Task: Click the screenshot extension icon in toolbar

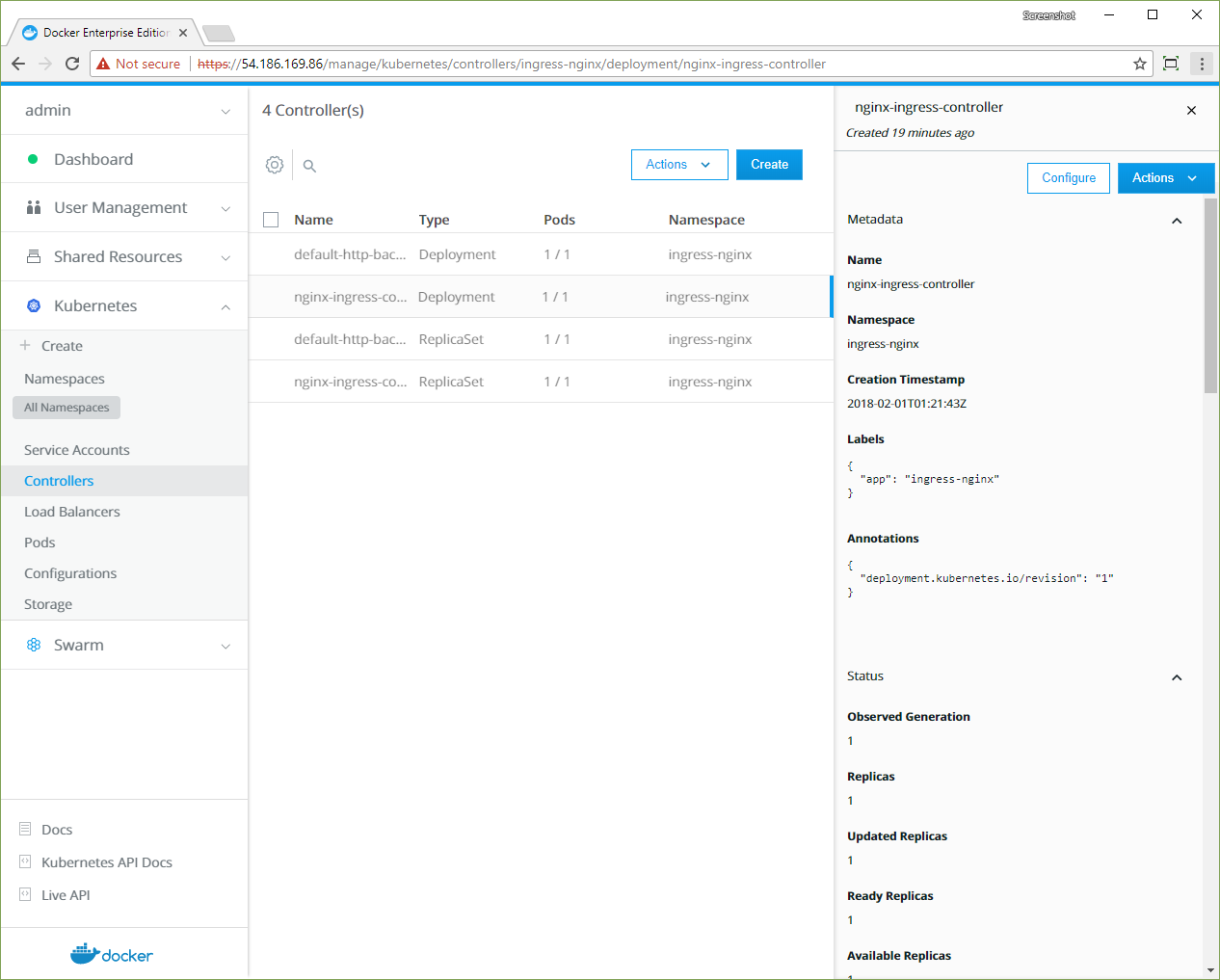Action: [1171, 64]
